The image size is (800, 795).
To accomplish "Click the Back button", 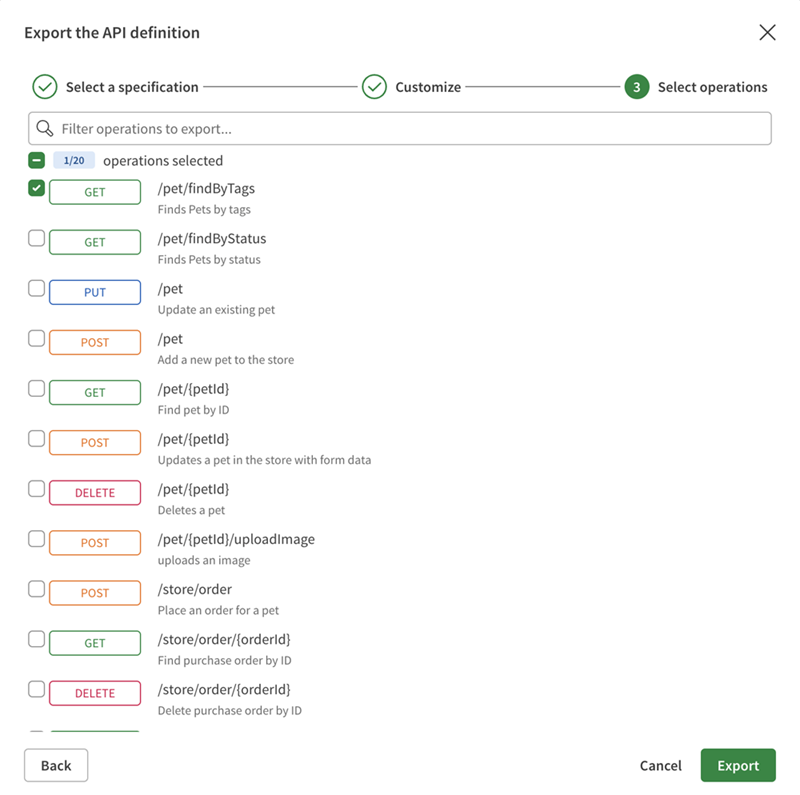I will [56, 765].
